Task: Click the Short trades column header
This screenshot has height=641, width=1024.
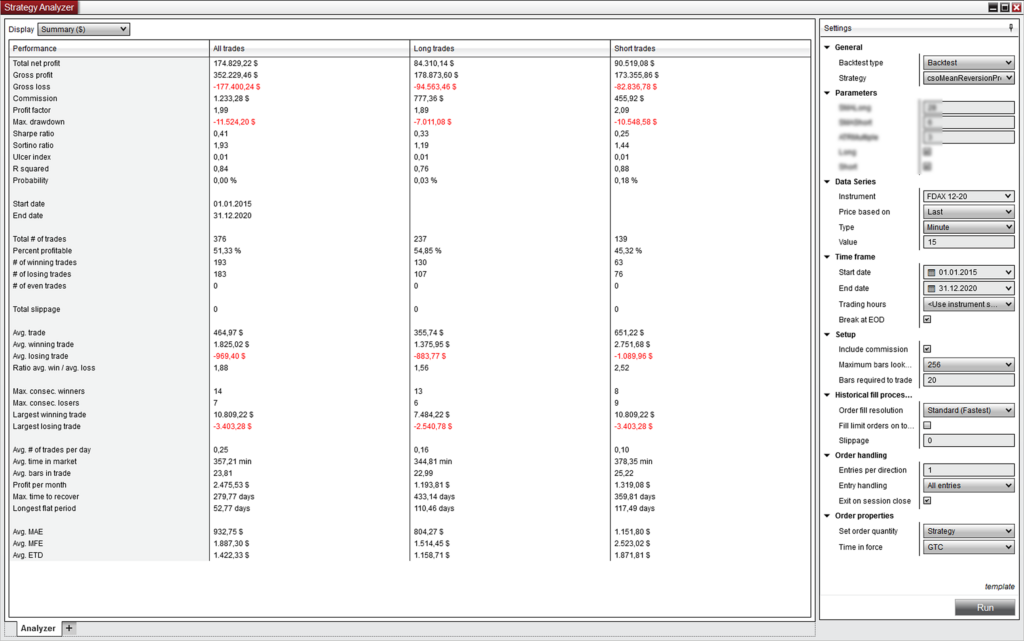Action: (x=711, y=48)
